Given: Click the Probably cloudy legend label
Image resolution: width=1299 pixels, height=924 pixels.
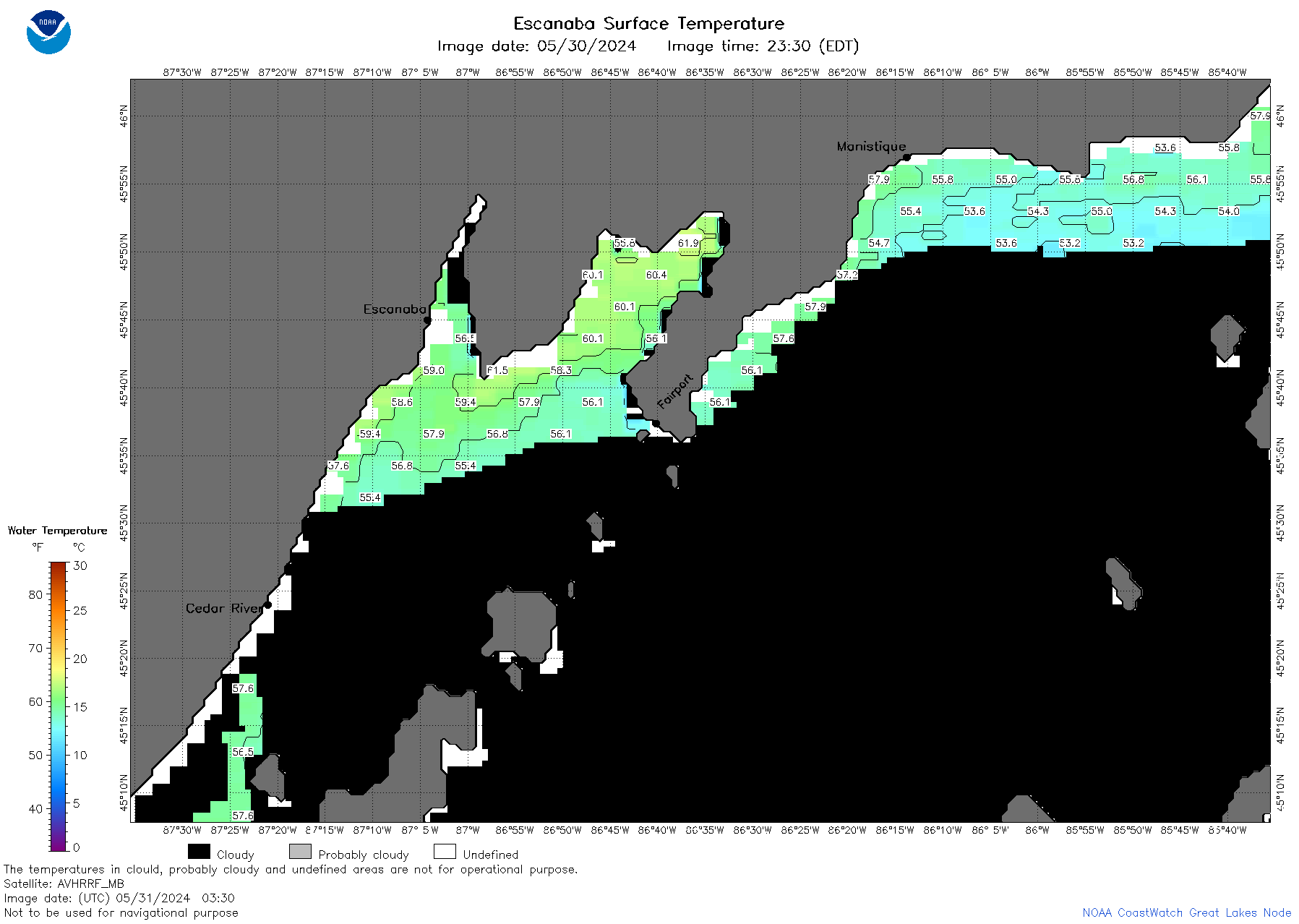Looking at the screenshot, I should tap(364, 855).
